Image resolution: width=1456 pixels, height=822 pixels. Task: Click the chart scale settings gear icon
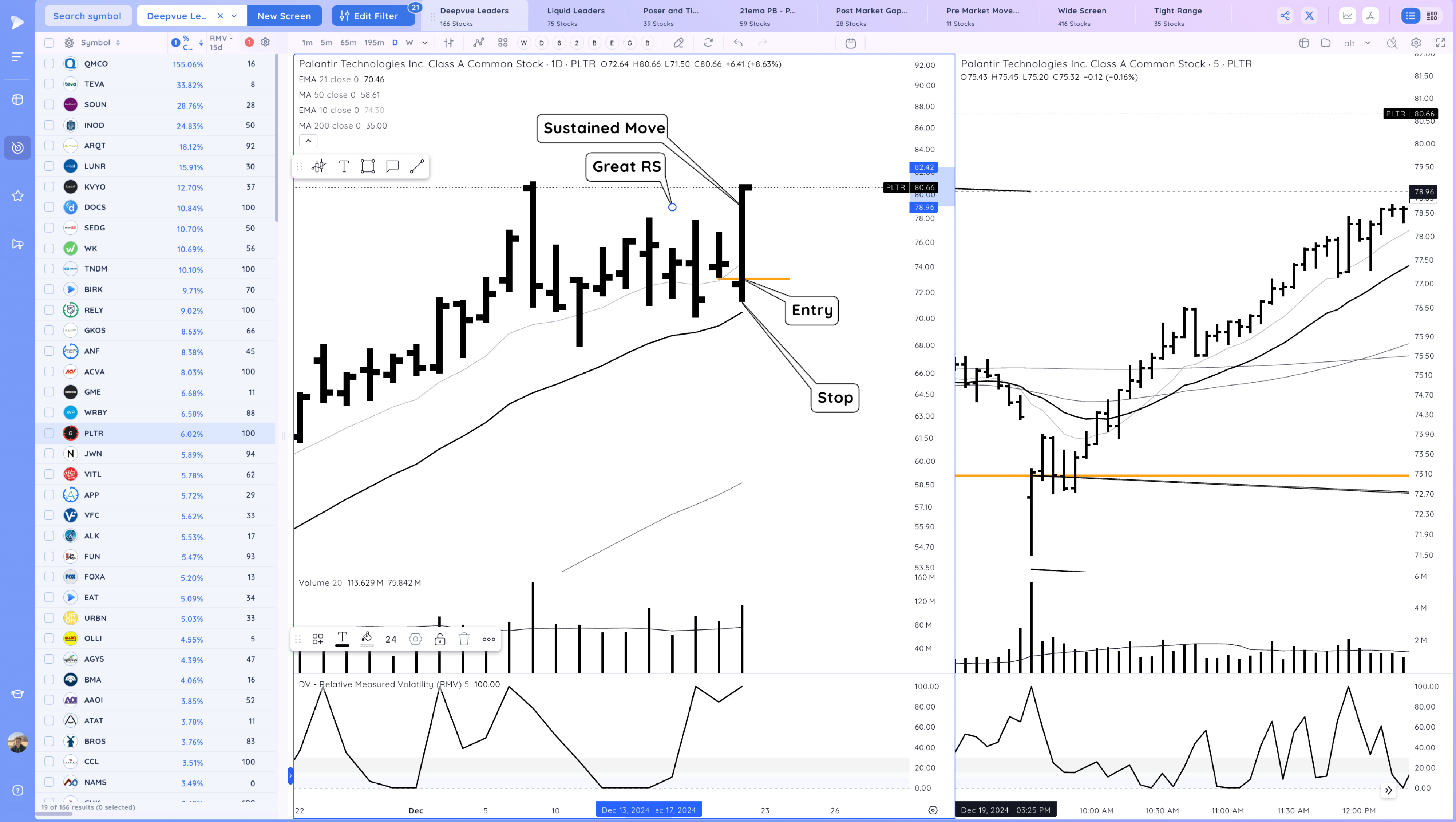click(933, 810)
